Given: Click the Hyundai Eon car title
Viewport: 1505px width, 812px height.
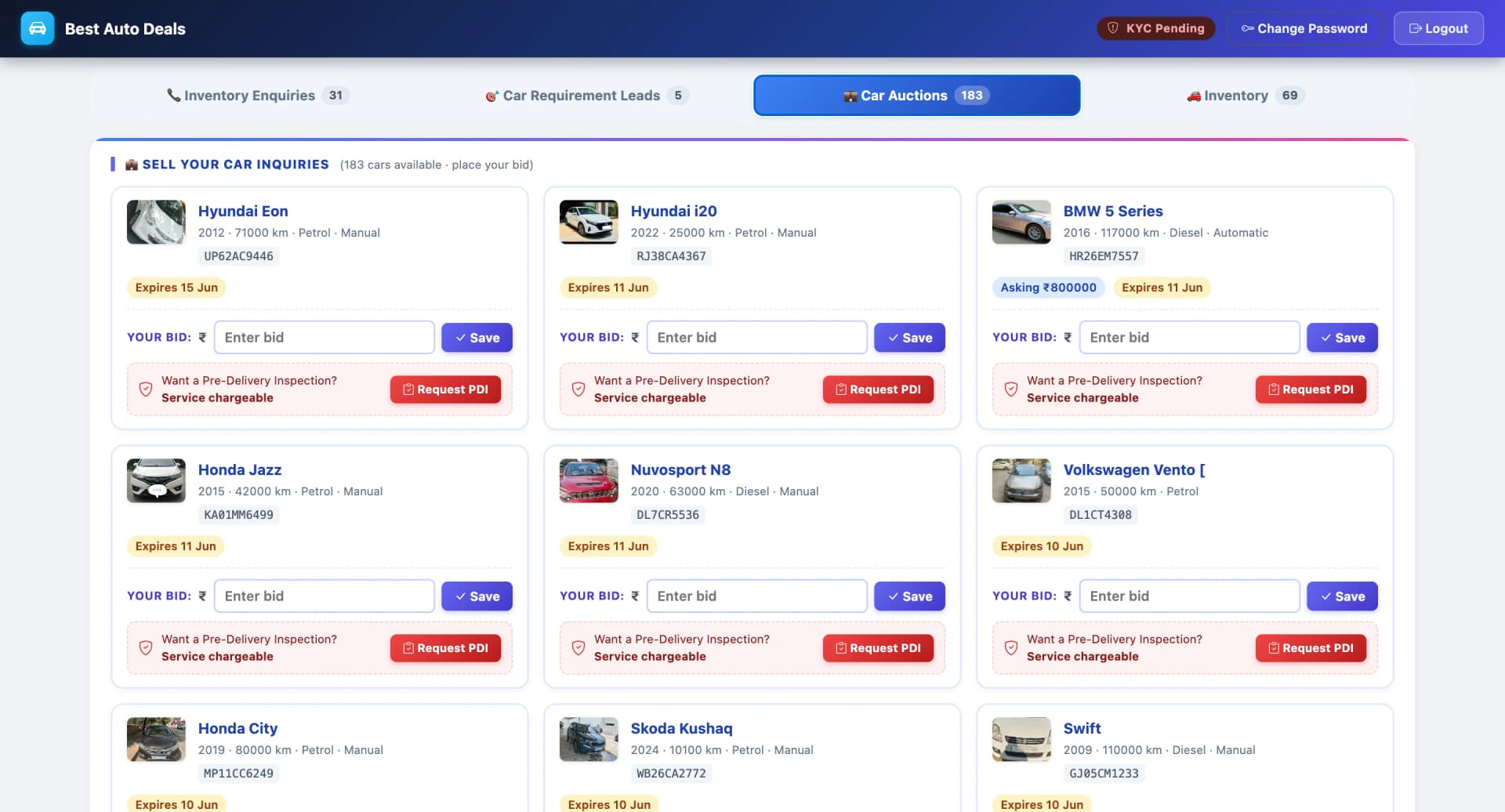Looking at the screenshot, I should [x=243, y=211].
